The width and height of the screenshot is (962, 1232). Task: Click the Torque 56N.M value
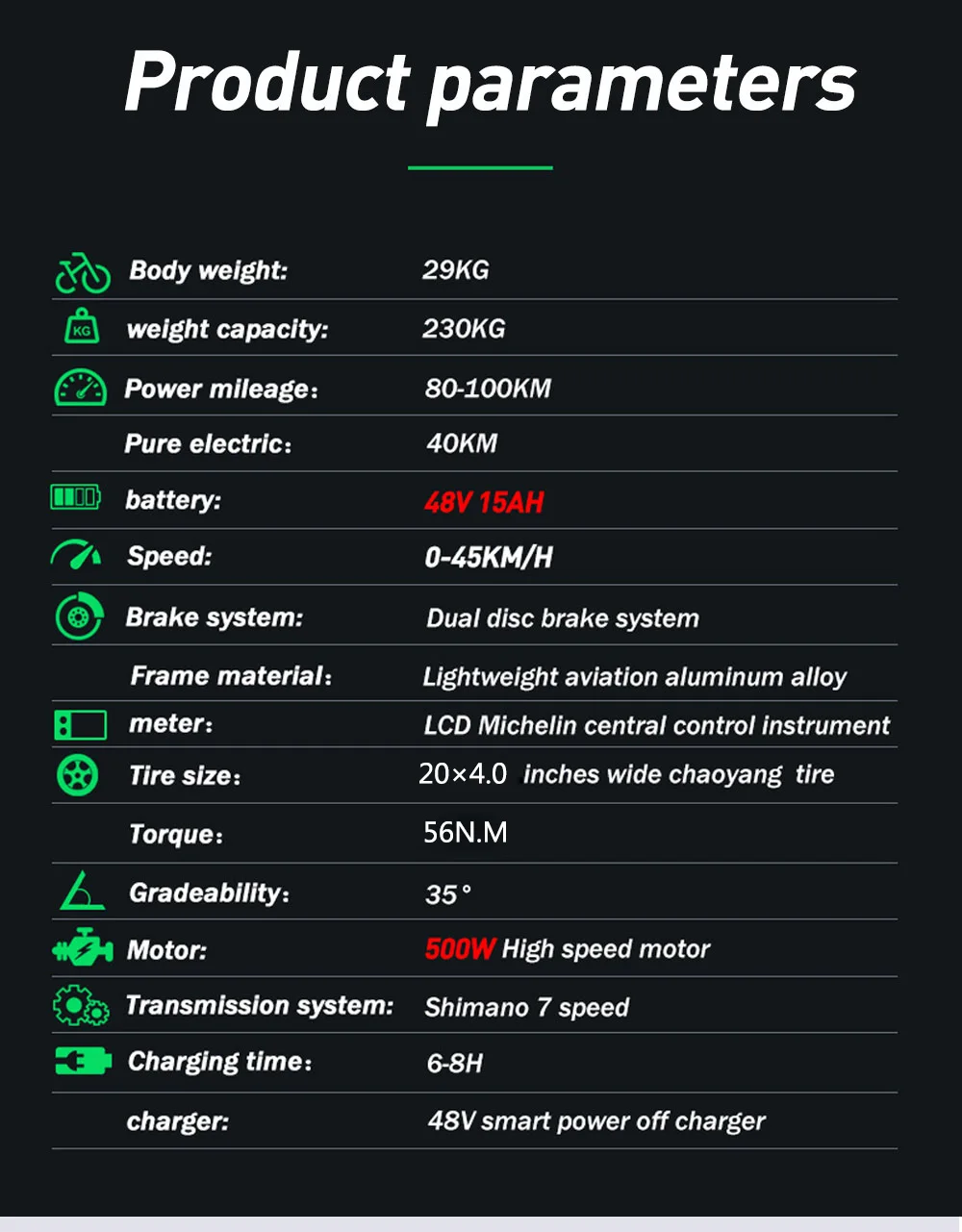[x=466, y=832]
